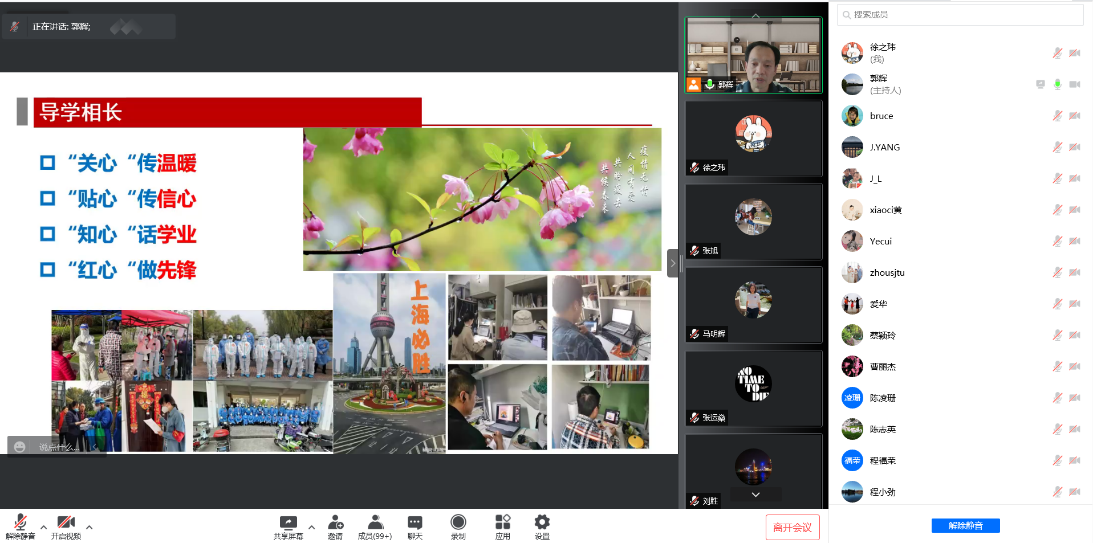Open the 聊天 chat icon

pyautogui.click(x=415, y=524)
